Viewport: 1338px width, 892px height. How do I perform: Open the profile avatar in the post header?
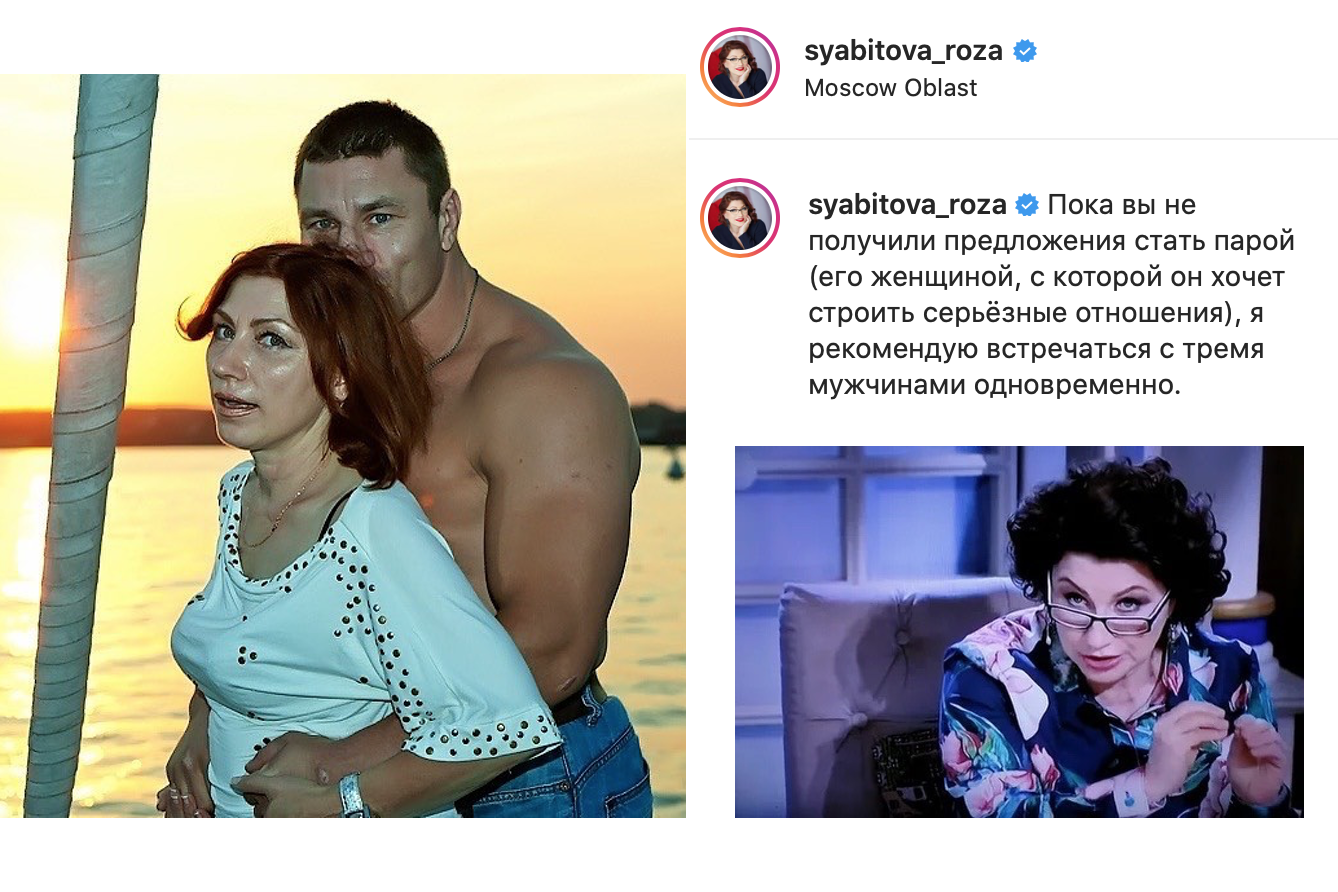tap(740, 67)
